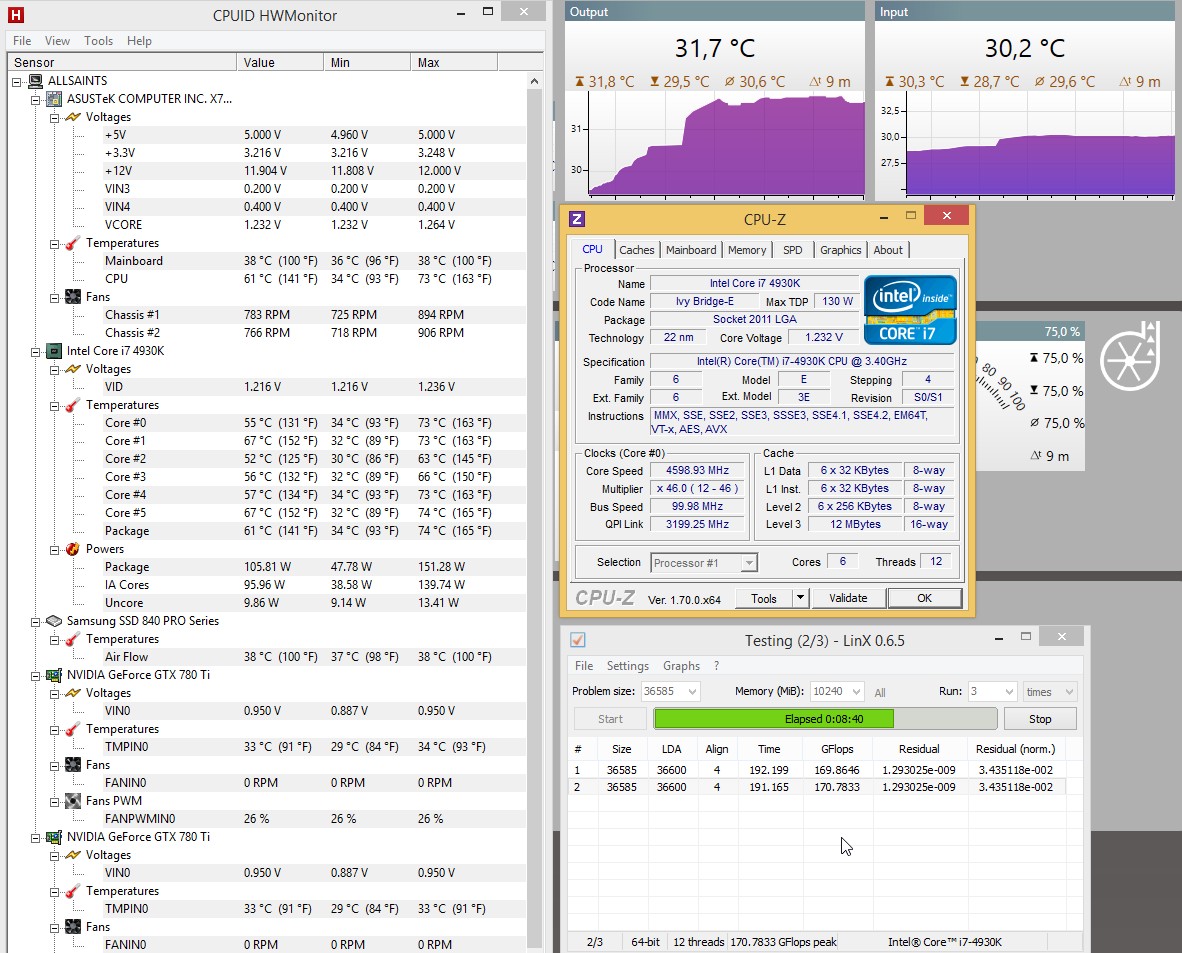
Task: Open the Tools menu in HWMonitor
Action: pyautogui.click(x=98, y=41)
